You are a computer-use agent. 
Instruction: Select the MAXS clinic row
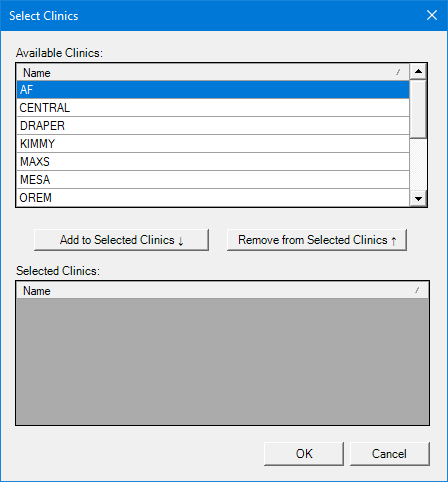[213, 162]
